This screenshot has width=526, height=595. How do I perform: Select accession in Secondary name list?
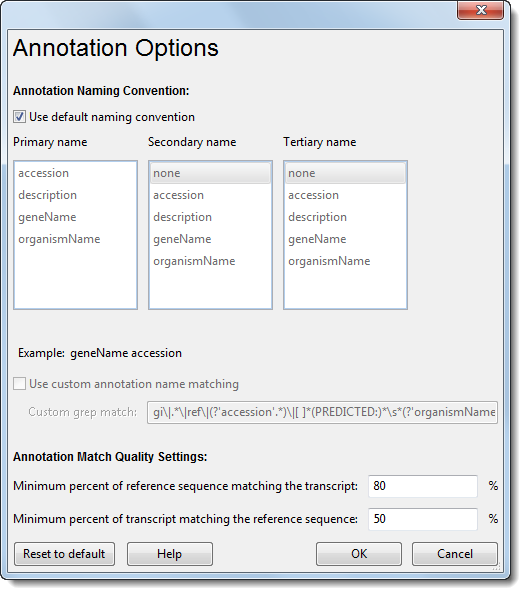pos(210,195)
